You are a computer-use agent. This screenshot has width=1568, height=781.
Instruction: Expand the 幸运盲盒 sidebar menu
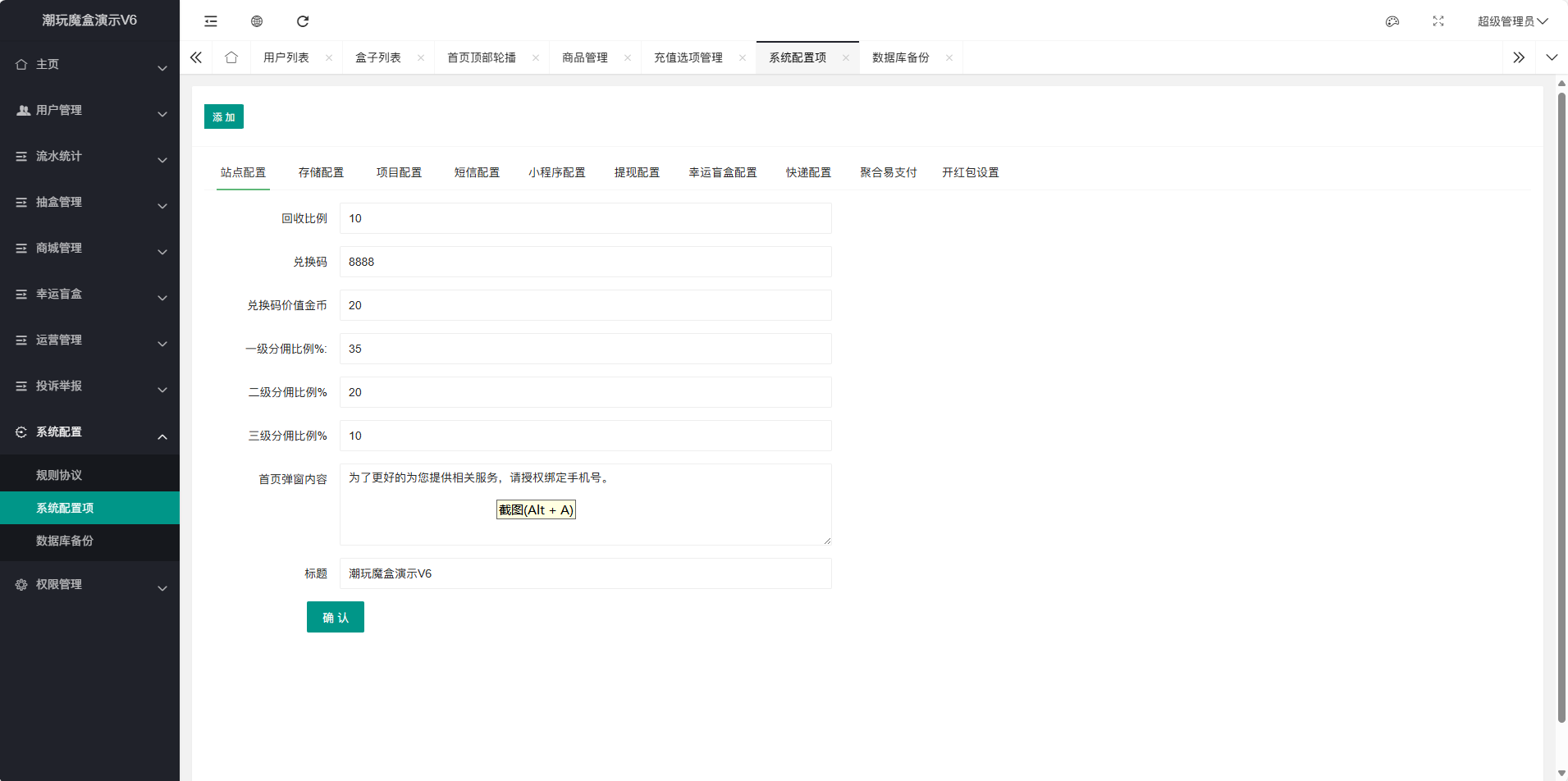point(89,294)
